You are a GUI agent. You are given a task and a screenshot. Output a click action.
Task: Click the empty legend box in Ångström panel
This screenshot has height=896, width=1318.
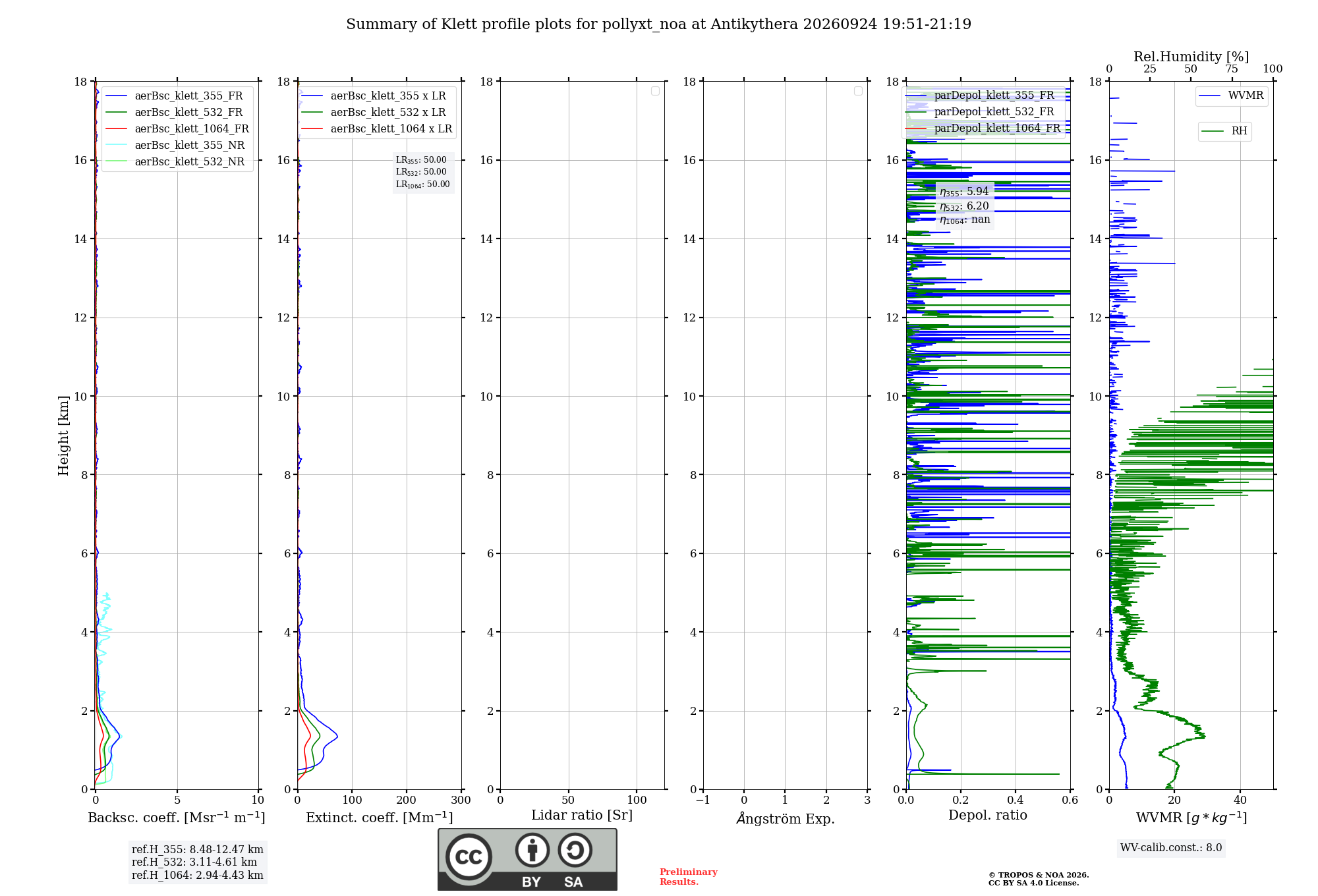[x=858, y=91]
